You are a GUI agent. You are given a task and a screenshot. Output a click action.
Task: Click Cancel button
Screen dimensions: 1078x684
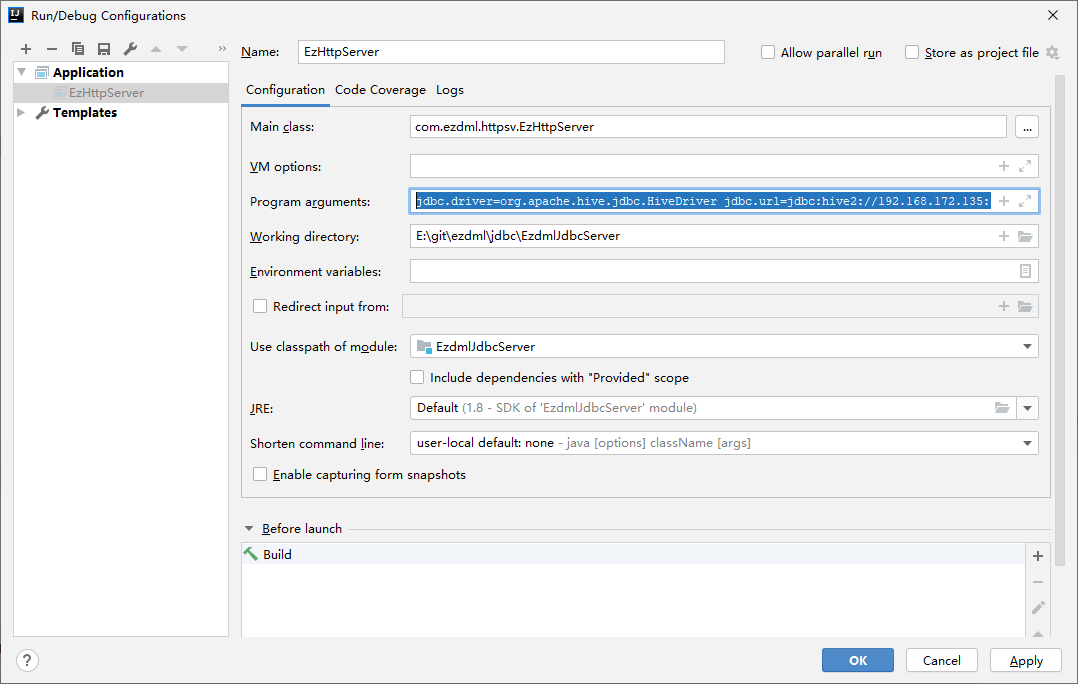[941, 660]
